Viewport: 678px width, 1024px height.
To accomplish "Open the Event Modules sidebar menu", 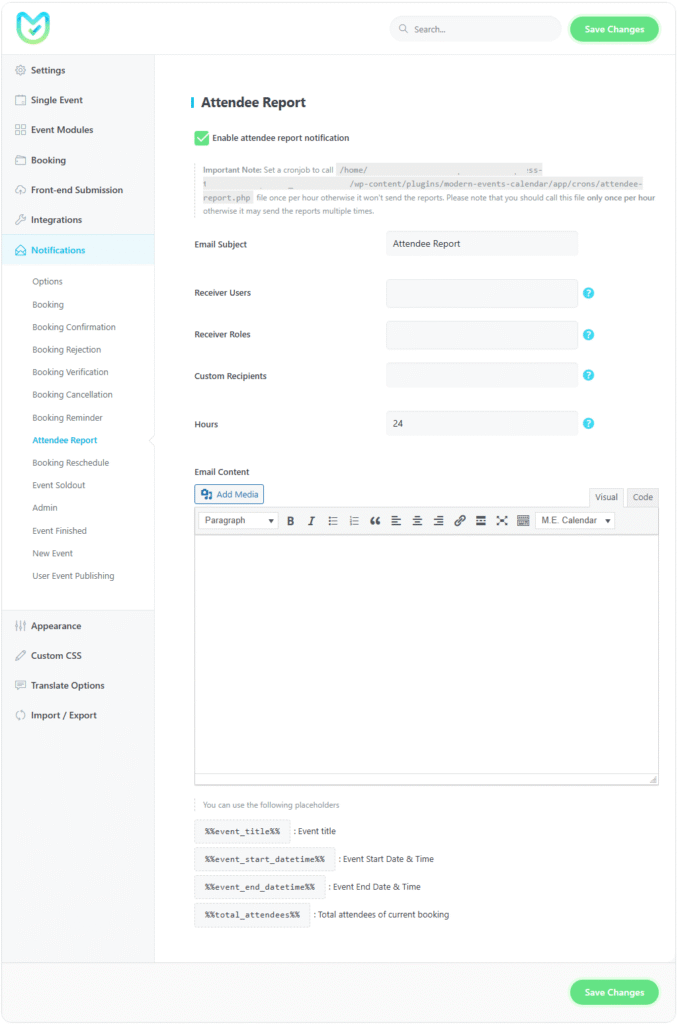I will (x=61, y=130).
